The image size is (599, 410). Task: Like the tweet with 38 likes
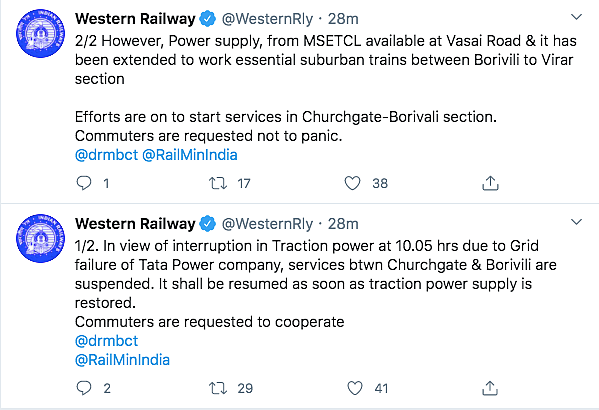(352, 183)
